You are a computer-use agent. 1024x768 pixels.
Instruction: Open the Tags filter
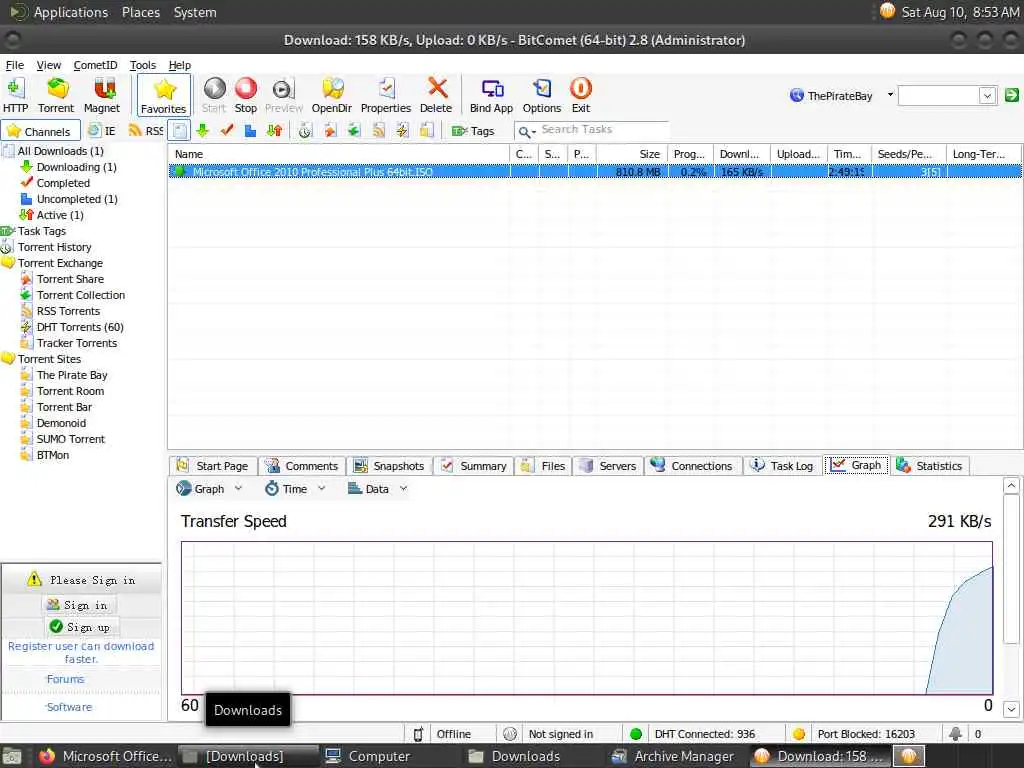[x=473, y=131]
